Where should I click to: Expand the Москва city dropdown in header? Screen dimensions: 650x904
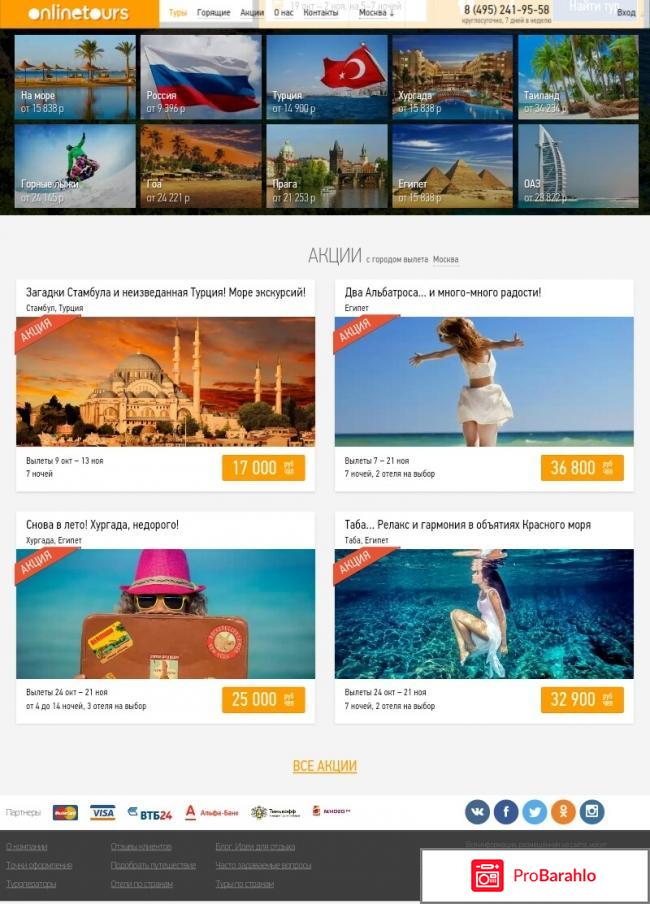(376, 12)
